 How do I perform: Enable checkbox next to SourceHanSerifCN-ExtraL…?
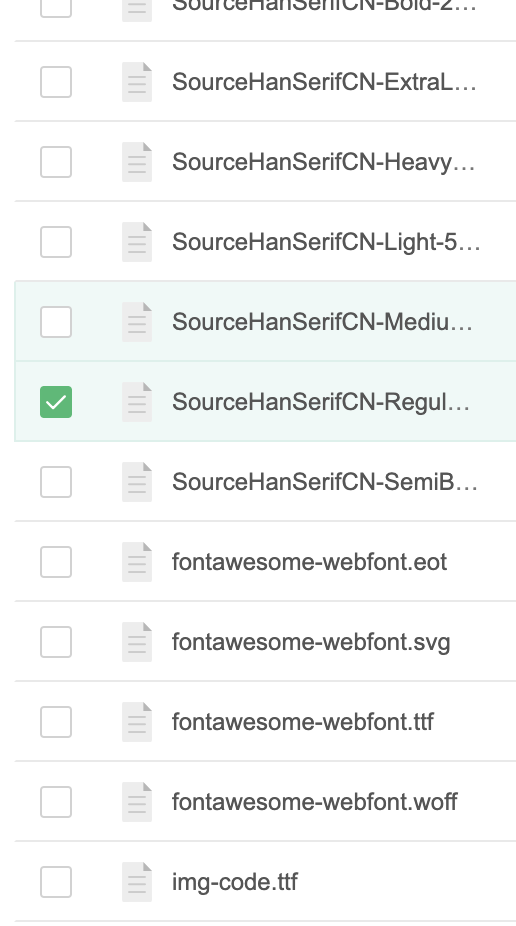pyautogui.click(x=56, y=81)
